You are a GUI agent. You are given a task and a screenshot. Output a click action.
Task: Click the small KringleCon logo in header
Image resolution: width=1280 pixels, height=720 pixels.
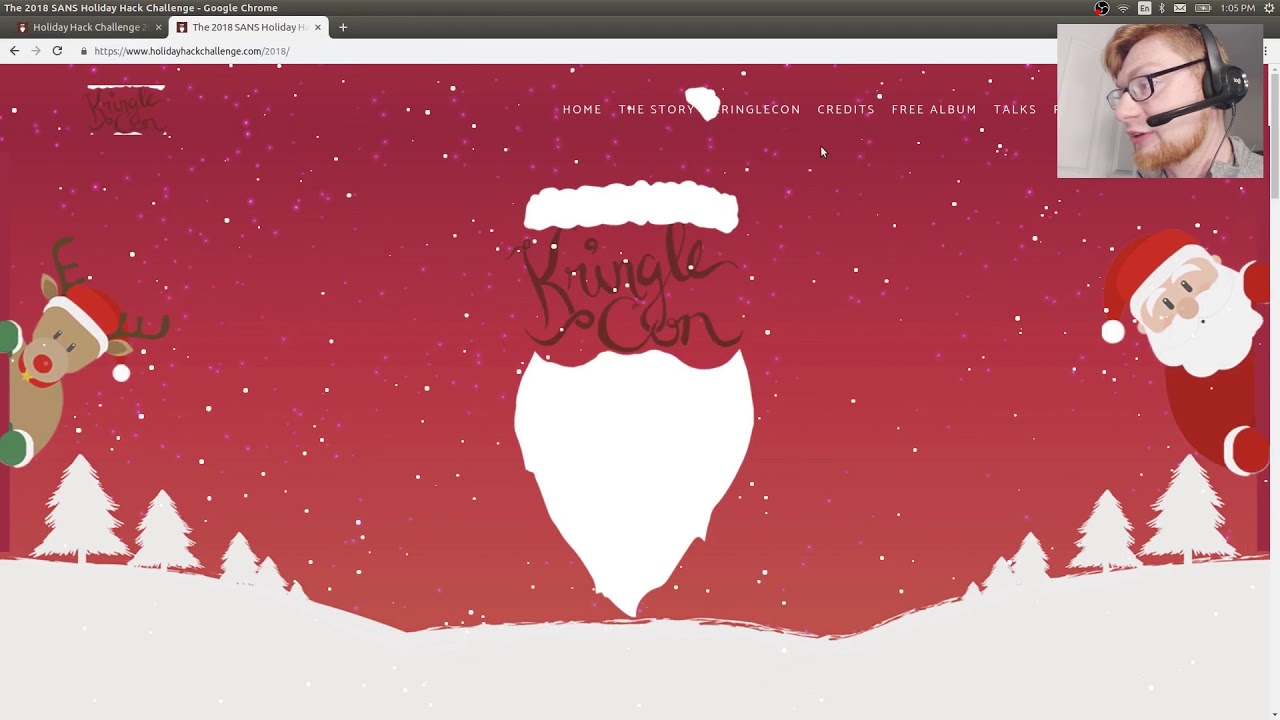126,109
